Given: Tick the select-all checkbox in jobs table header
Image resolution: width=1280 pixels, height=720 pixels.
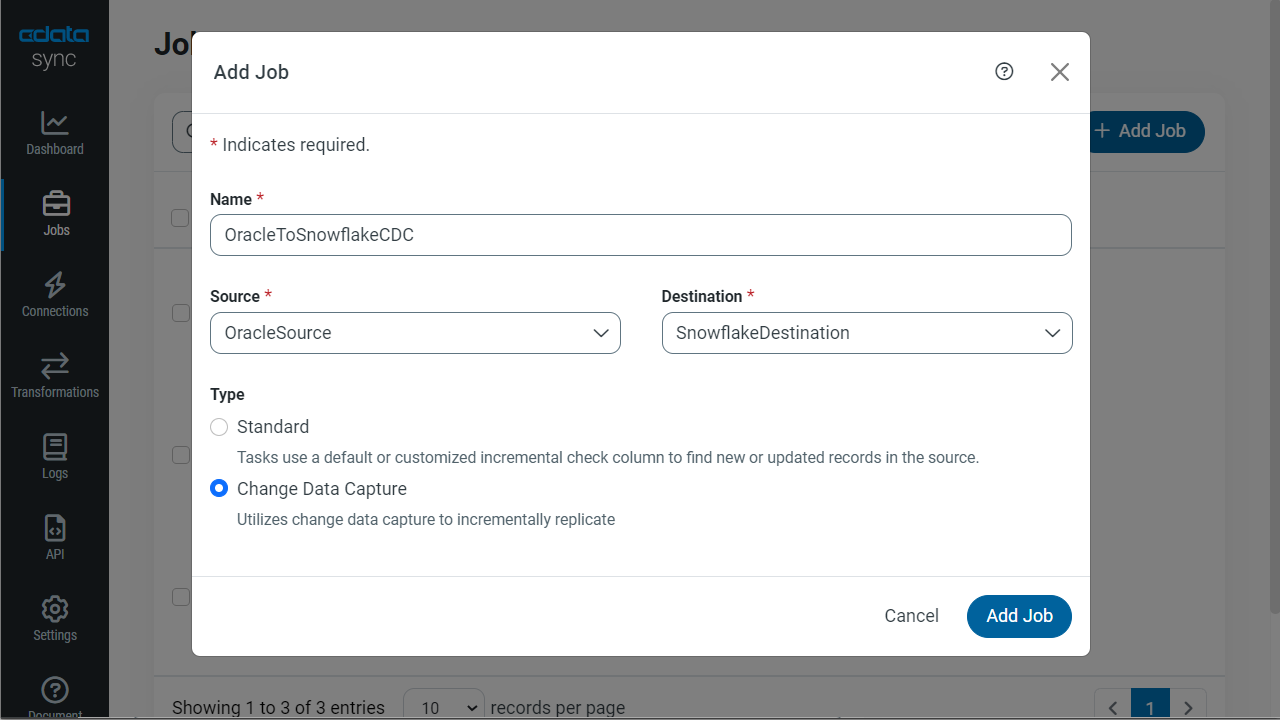Looking at the screenshot, I should (x=180, y=218).
